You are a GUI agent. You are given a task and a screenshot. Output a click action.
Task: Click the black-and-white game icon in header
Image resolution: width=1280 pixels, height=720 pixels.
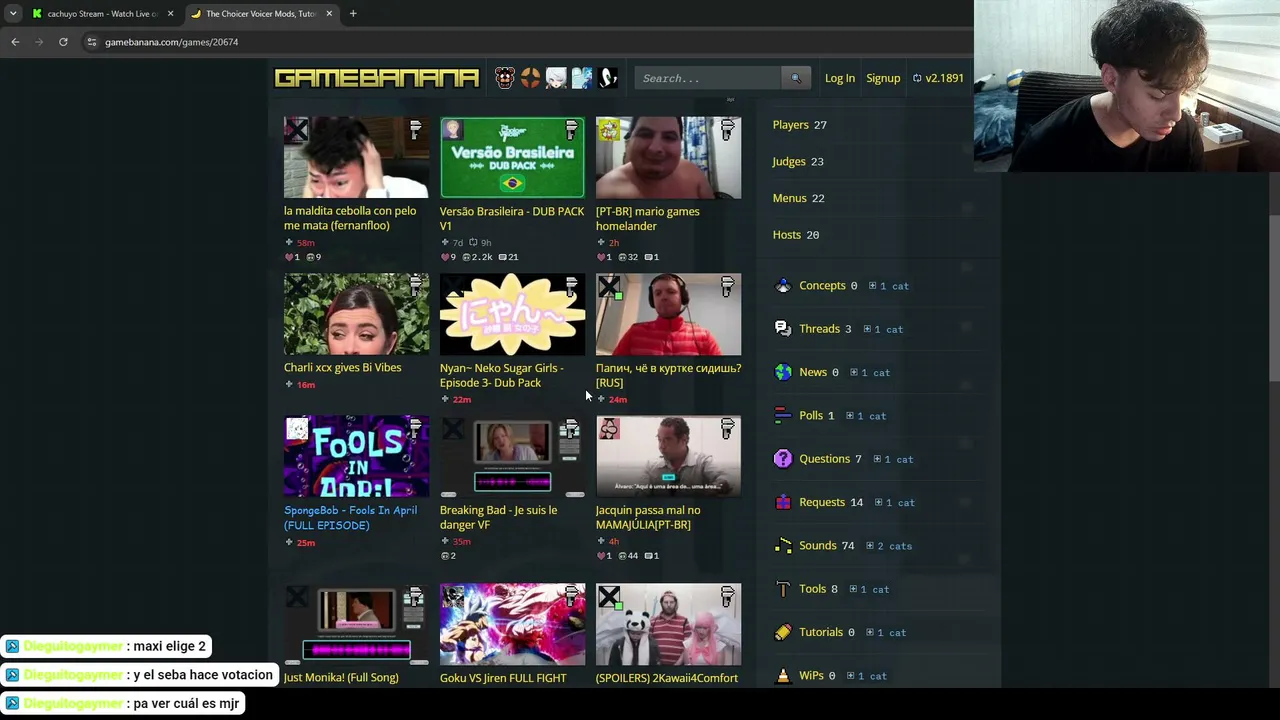pyautogui.click(x=608, y=78)
